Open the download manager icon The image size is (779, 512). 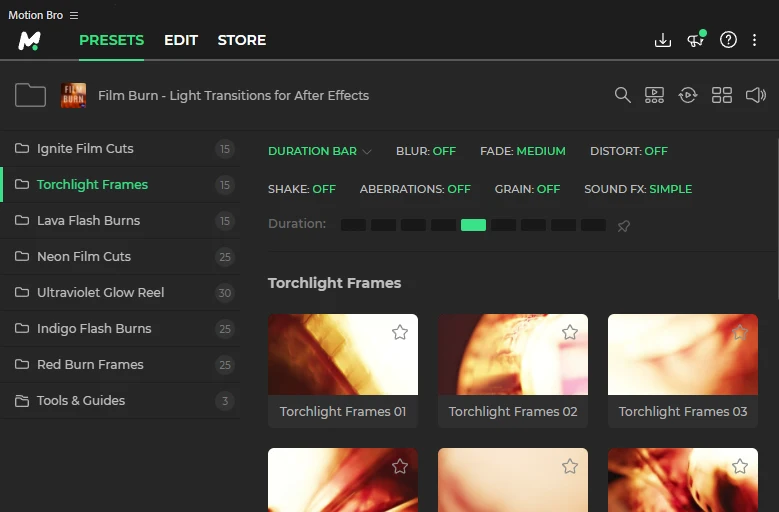coord(663,40)
